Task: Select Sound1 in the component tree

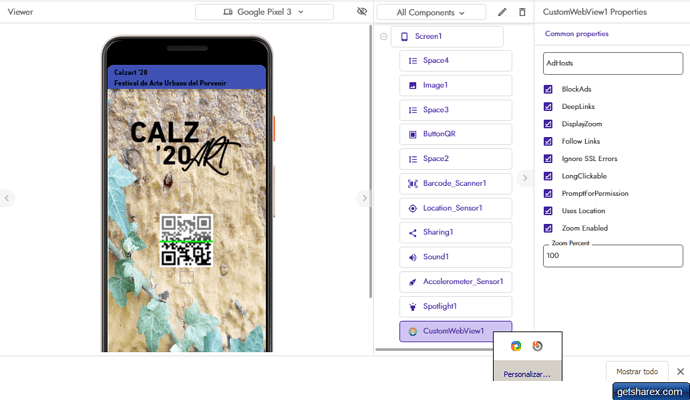Action: coord(455,257)
